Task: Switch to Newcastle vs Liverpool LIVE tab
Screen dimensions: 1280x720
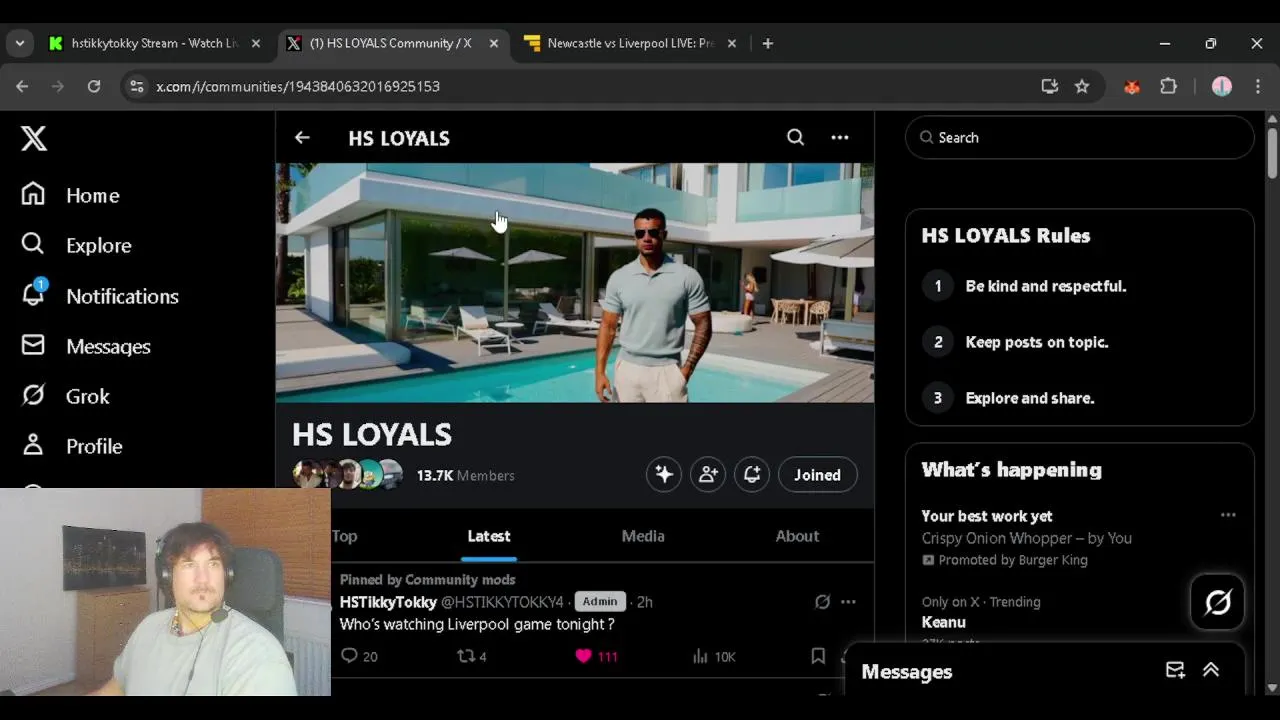Action: pyautogui.click(x=630, y=43)
